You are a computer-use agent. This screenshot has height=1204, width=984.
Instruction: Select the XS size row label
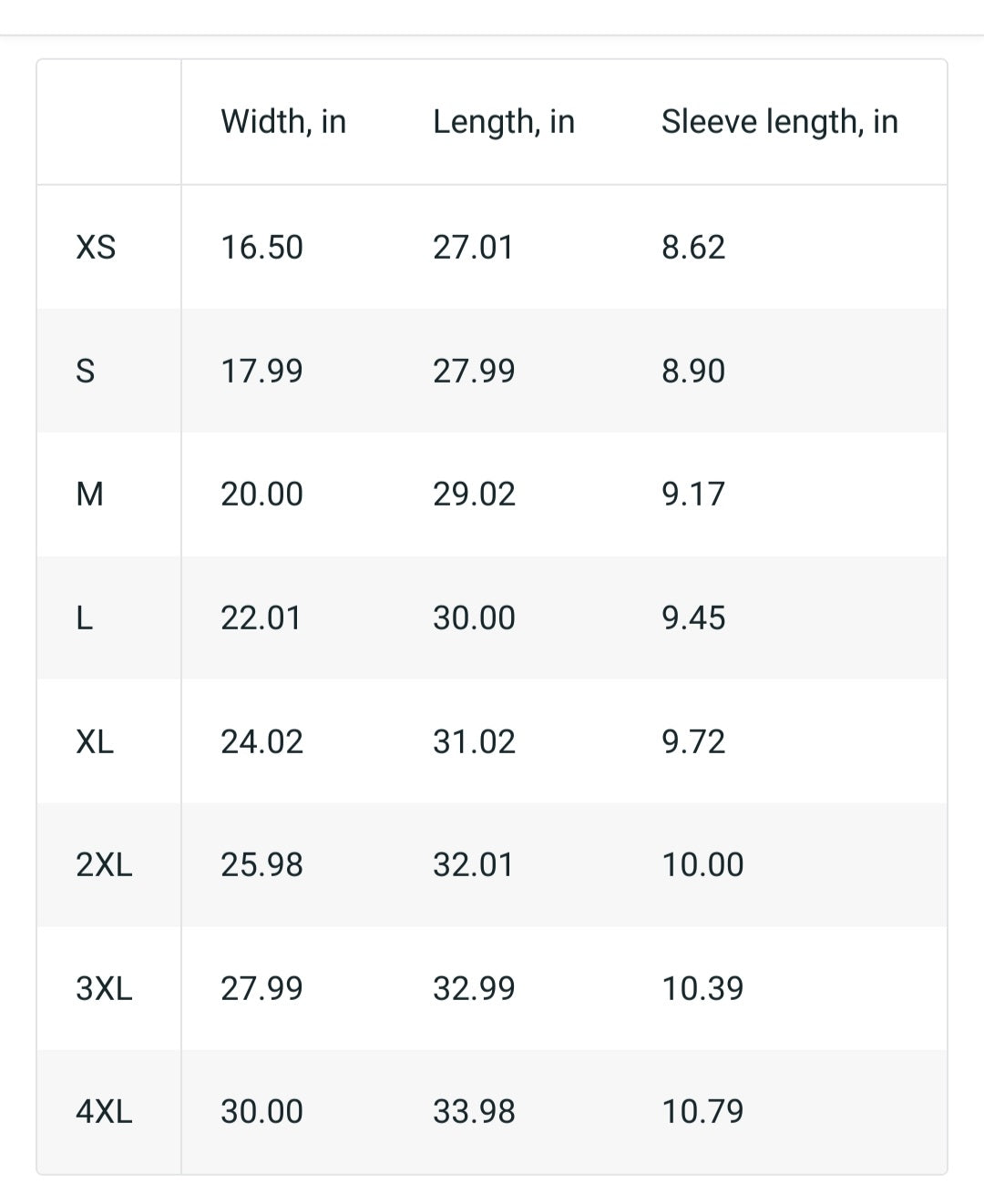(x=96, y=247)
